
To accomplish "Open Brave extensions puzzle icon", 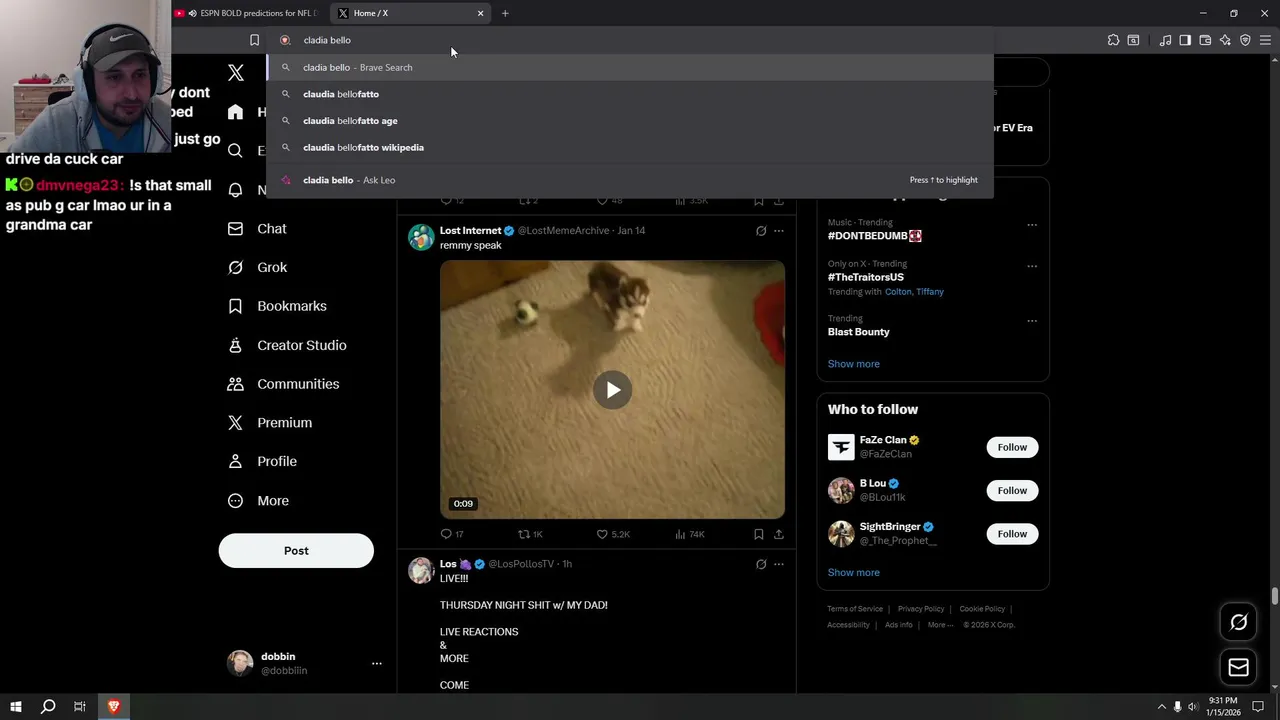I will click(x=1113, y=40).
